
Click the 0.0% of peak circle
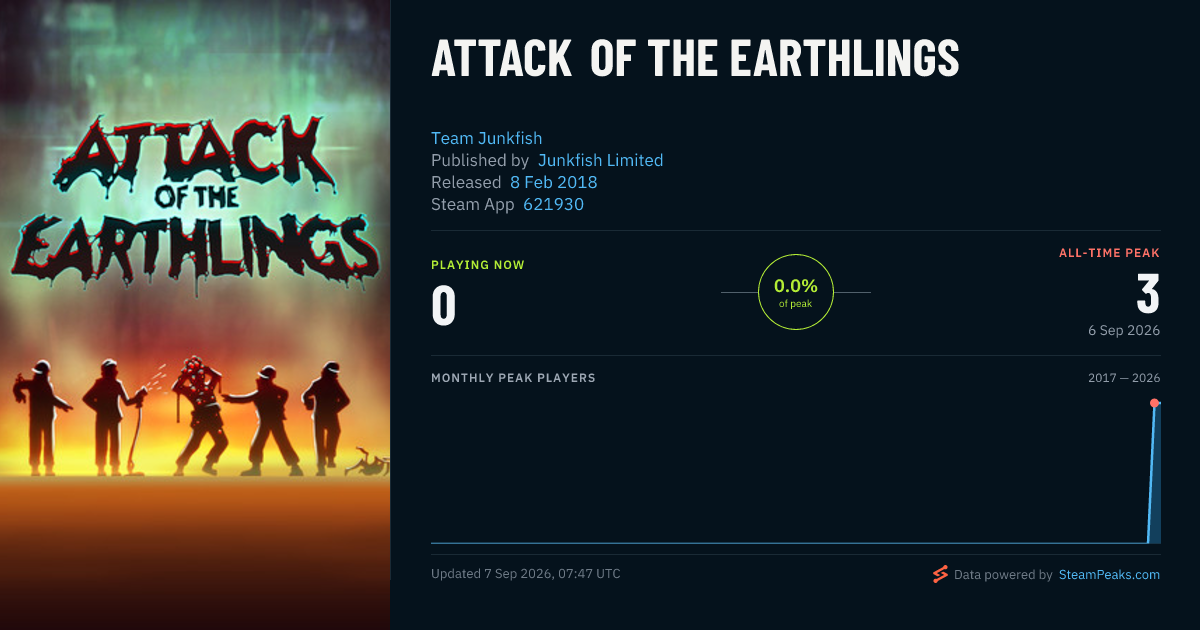pyautogui.click(x=796, y=292)
